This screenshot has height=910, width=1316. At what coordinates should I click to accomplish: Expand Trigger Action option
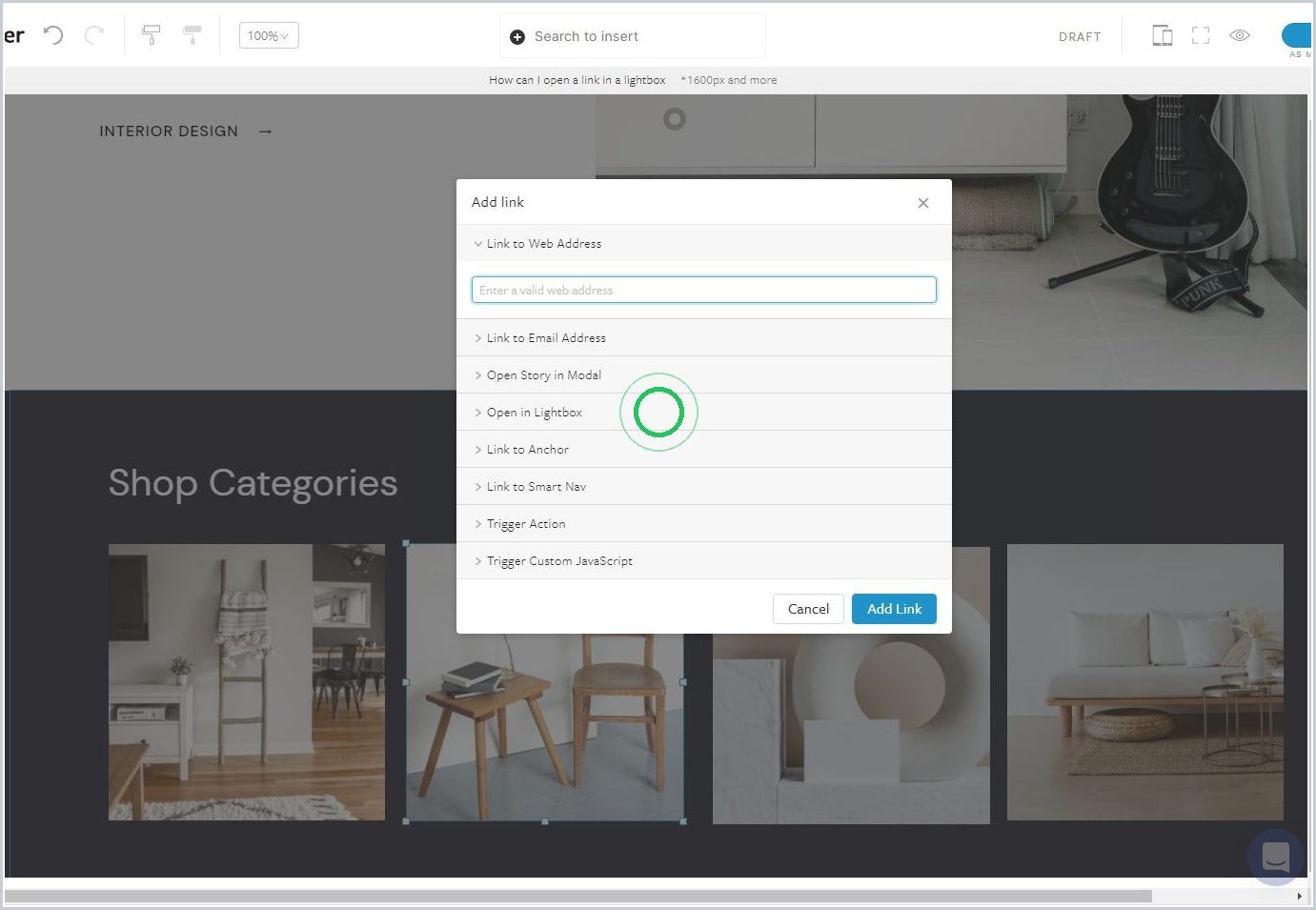704,523
